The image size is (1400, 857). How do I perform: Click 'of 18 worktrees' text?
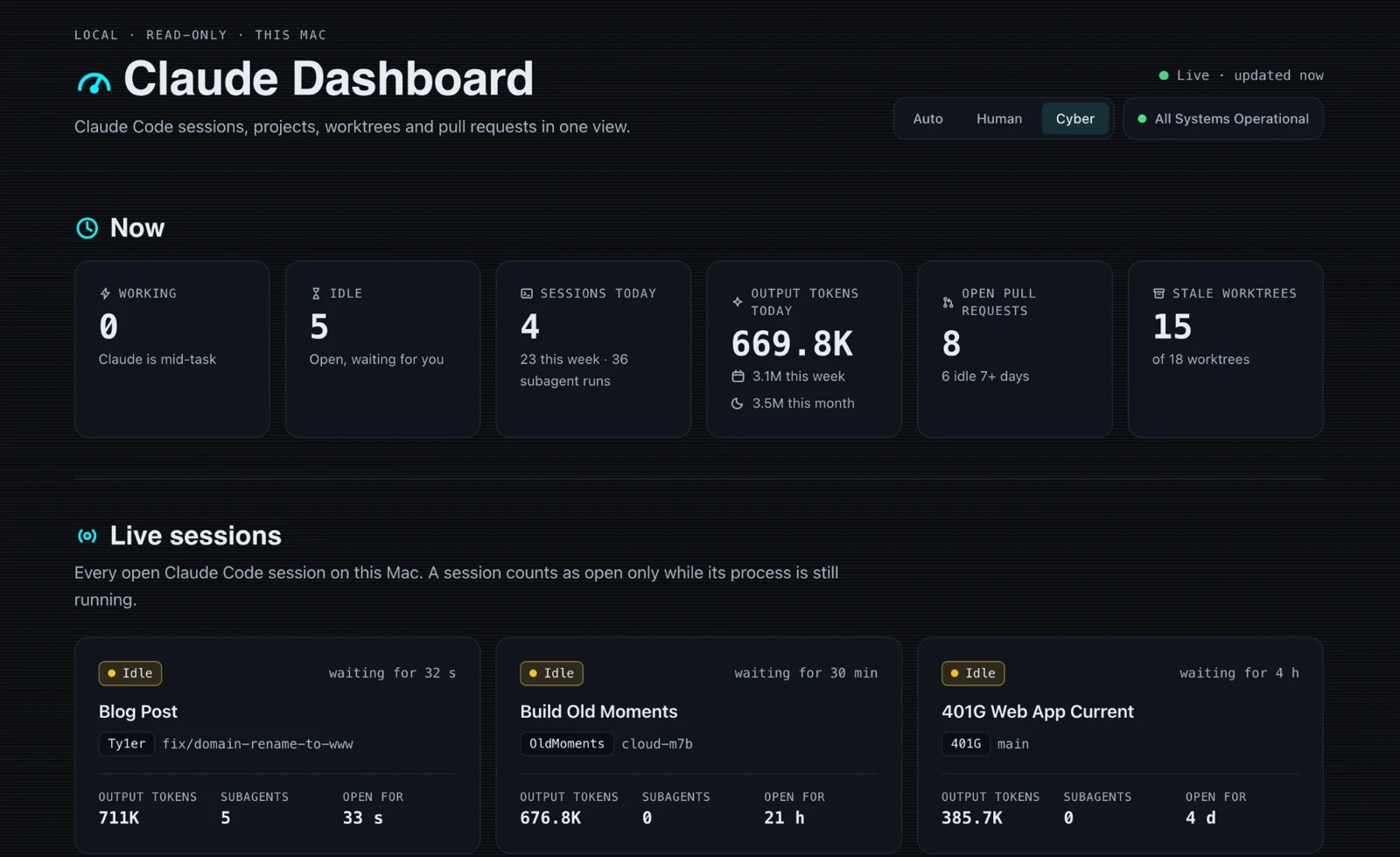click(x=1200, y=360)
